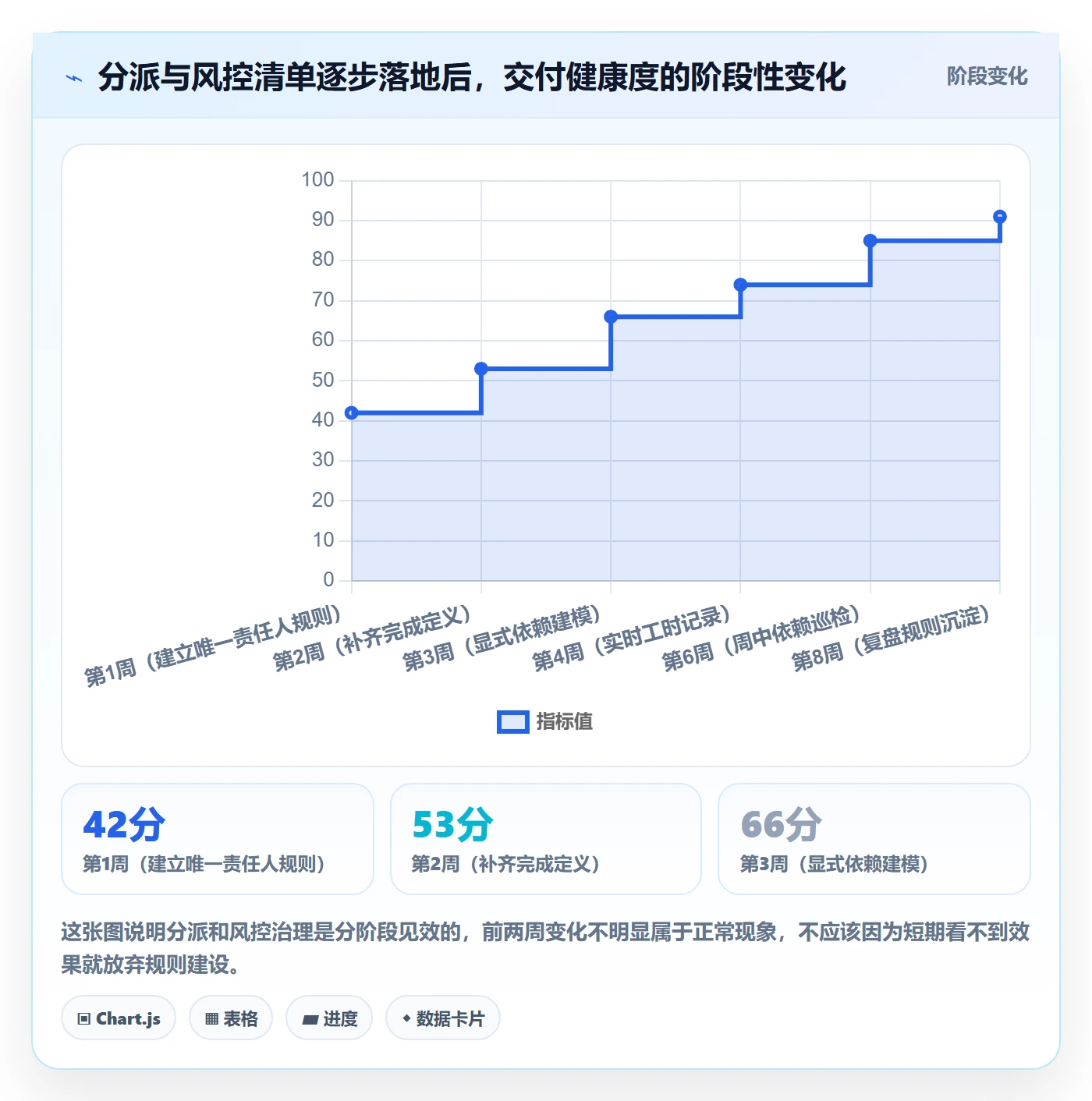Click the 第8周（复盘规则沉淀）axis label
Viewport: 1092px width, 1101px height.
[892, 638]
